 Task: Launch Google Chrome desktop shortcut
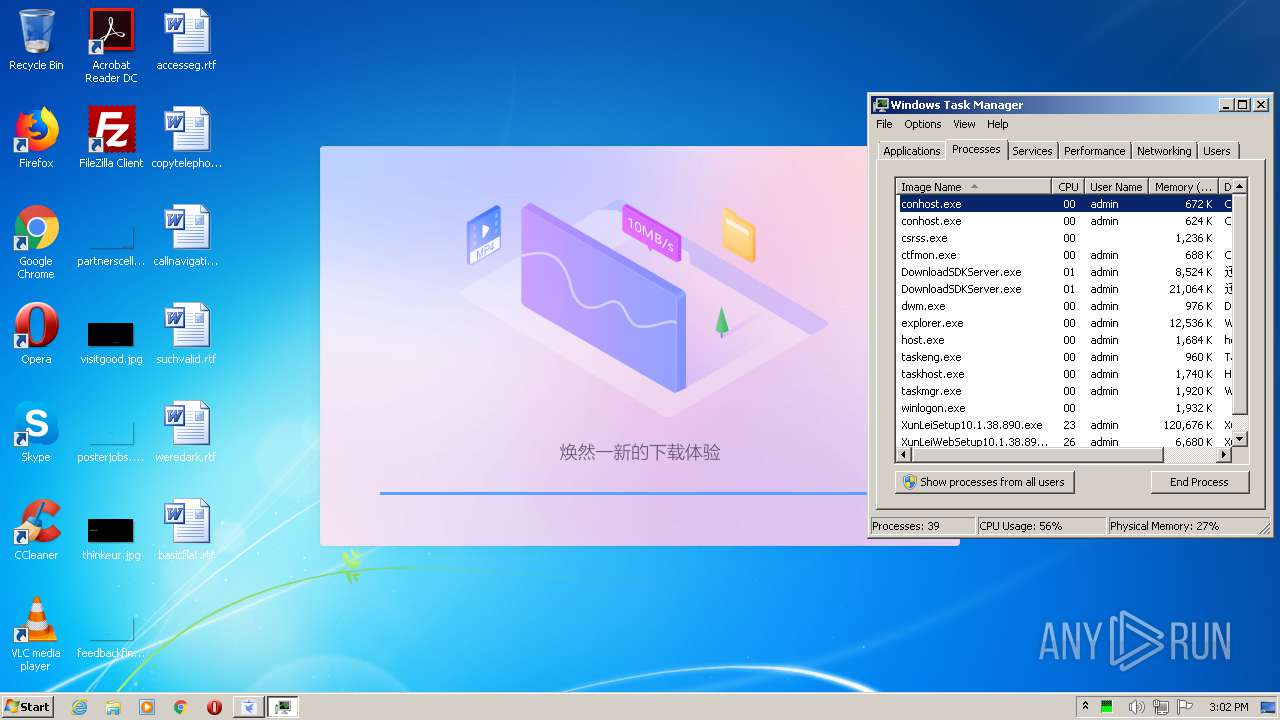tap(36, 242)
